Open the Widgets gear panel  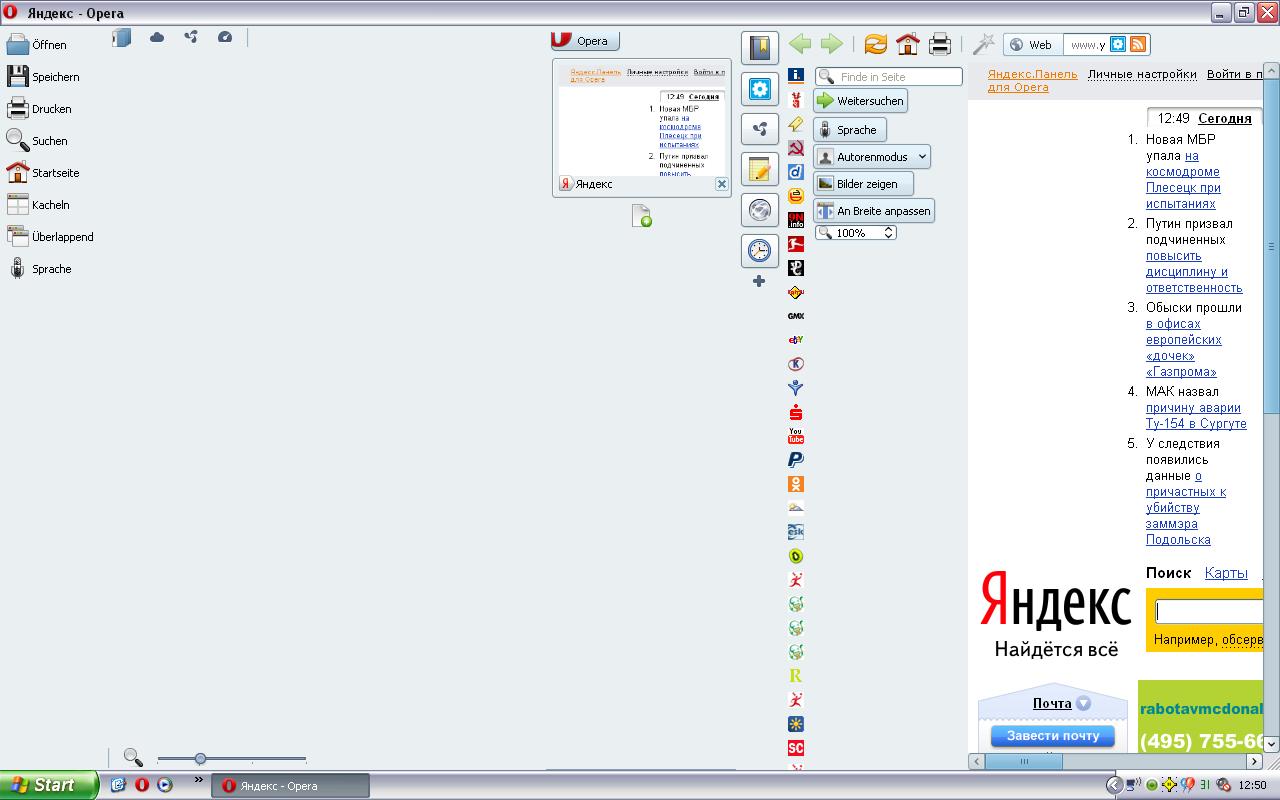coord(760,89)
